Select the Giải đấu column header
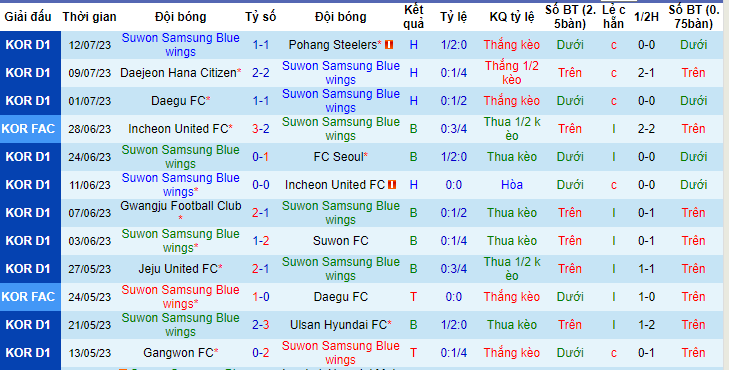729x370 pixels. [x=28, y=17]
